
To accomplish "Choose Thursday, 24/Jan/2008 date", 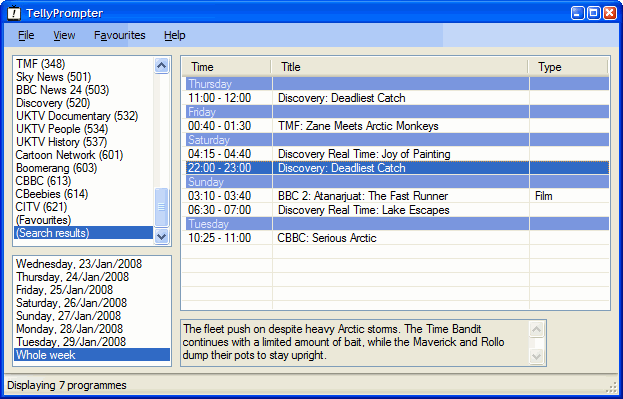I will tap(92, 277).
